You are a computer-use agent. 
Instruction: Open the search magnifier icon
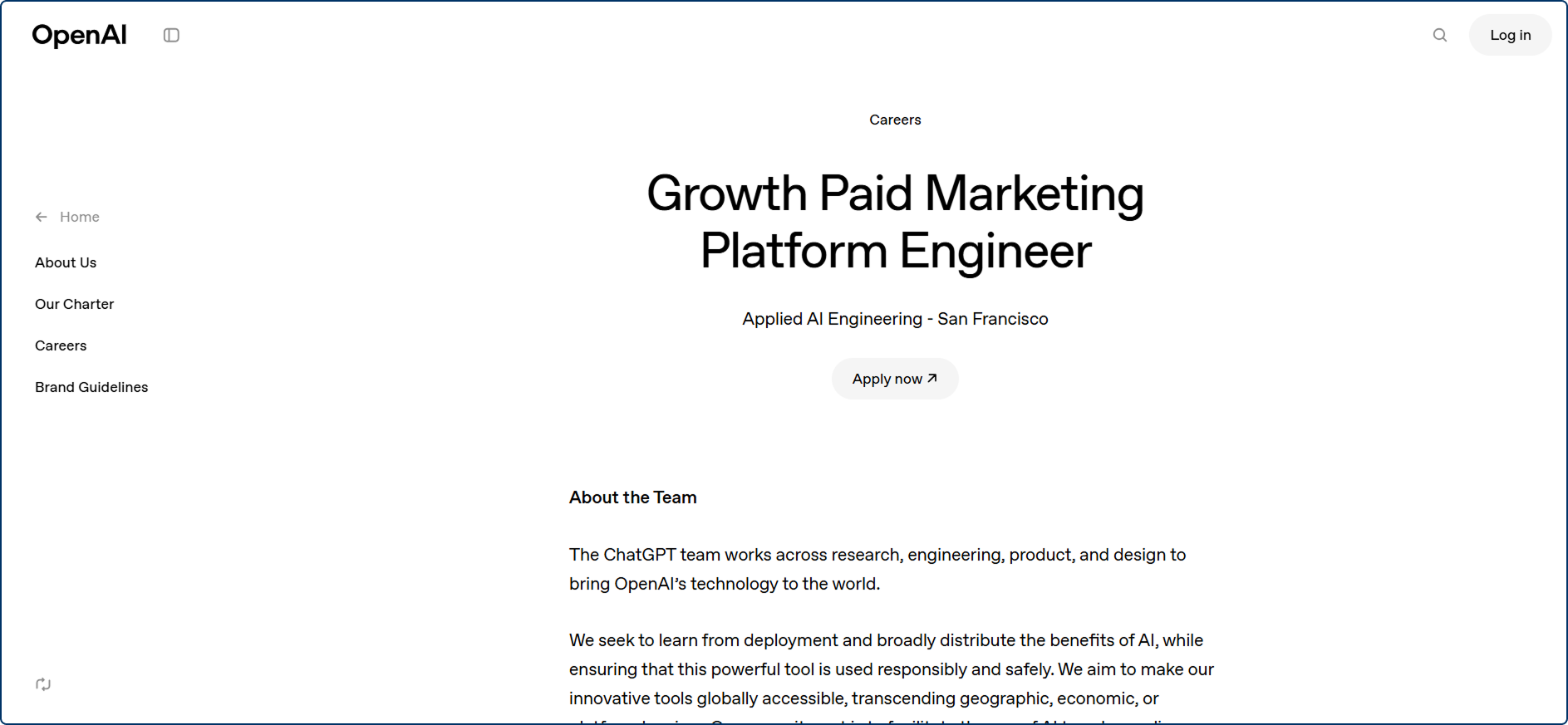(1440, 35)
